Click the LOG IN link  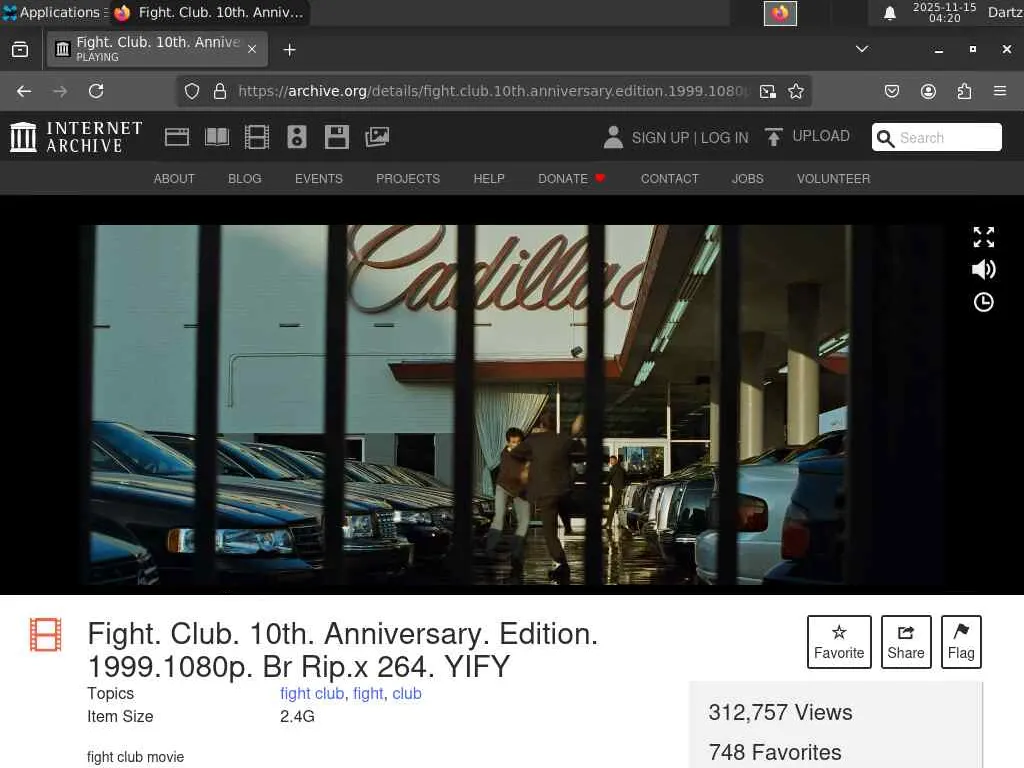pos(724,138)
